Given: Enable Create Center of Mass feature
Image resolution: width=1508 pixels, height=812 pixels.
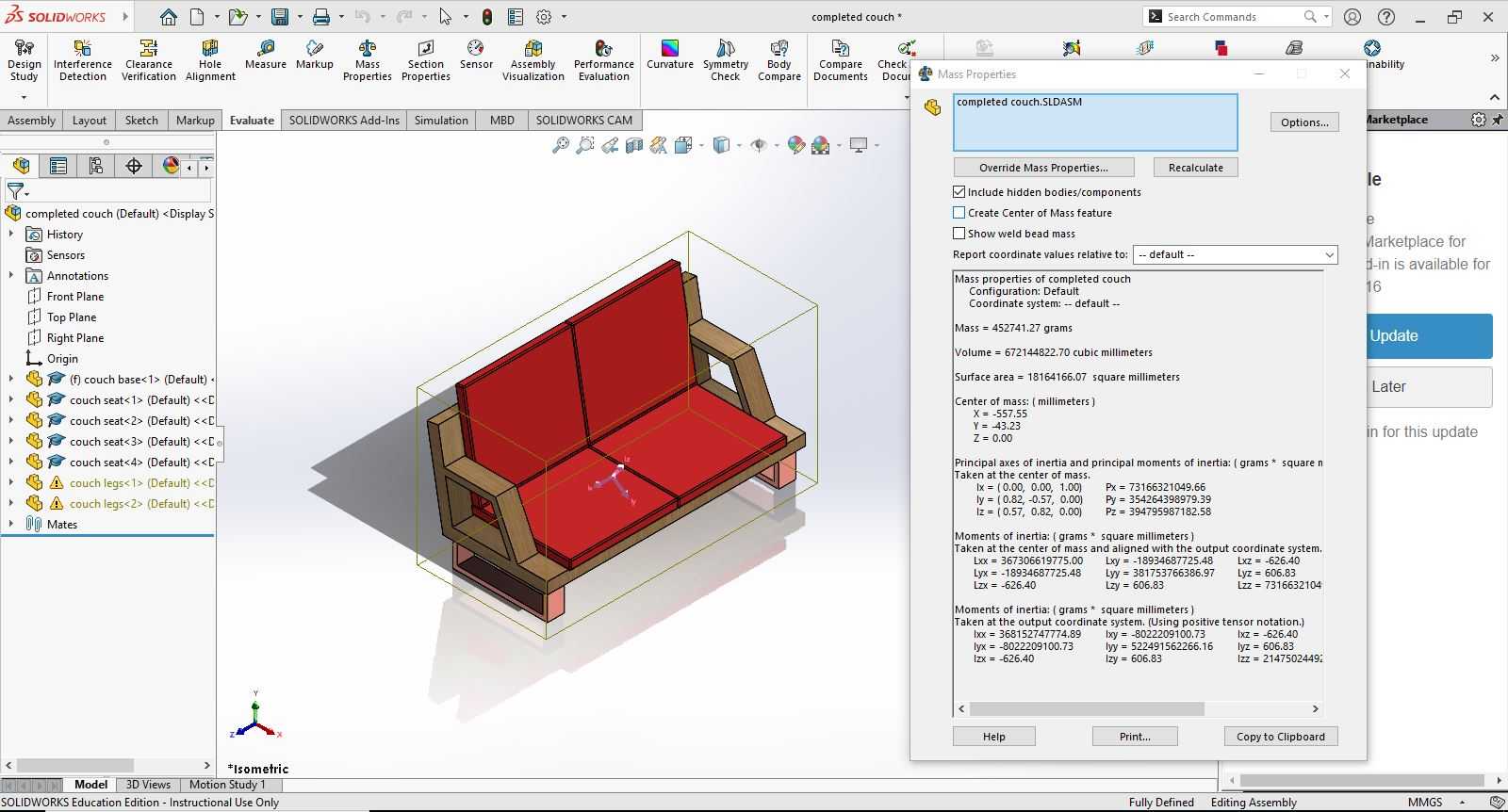Looking at the screenshot, I should click(x=959, y=213).
